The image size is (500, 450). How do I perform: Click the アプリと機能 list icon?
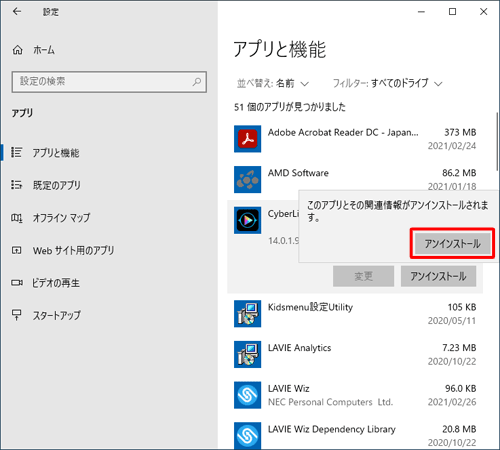coord(16,152)
